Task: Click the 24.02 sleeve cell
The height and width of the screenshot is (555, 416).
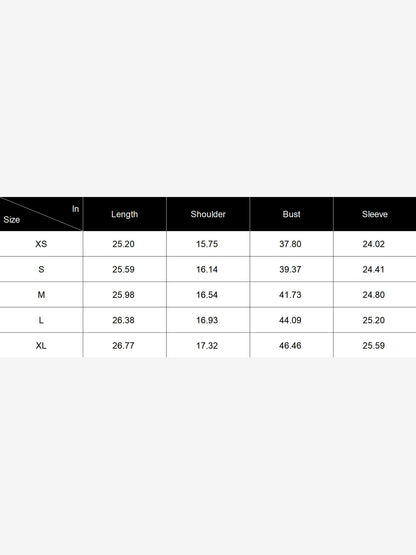Action: pos(374,244)
